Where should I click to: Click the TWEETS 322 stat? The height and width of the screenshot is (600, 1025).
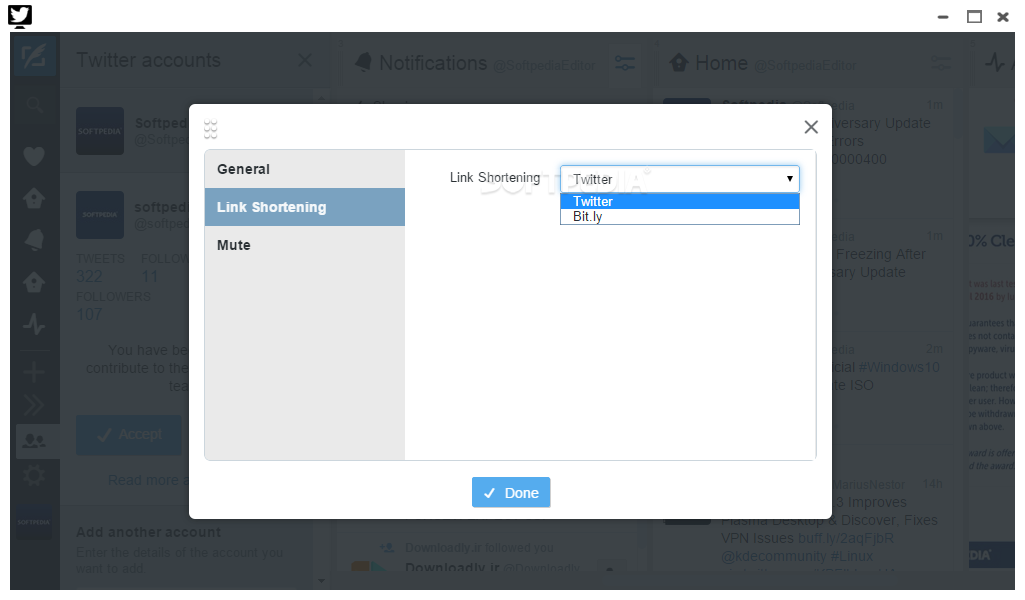tap(100, 268)
